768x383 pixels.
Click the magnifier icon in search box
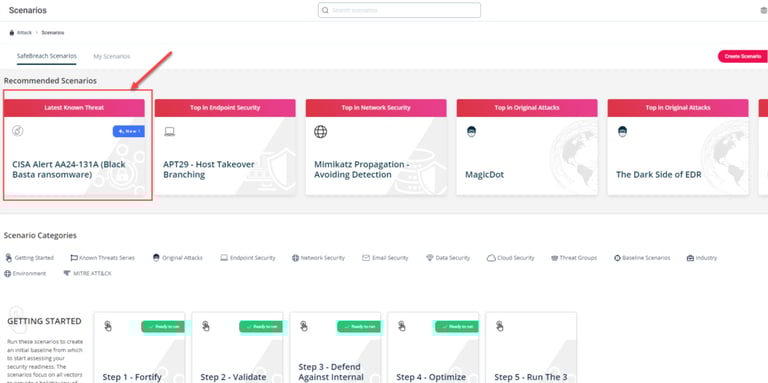click(x=325, y=10)
